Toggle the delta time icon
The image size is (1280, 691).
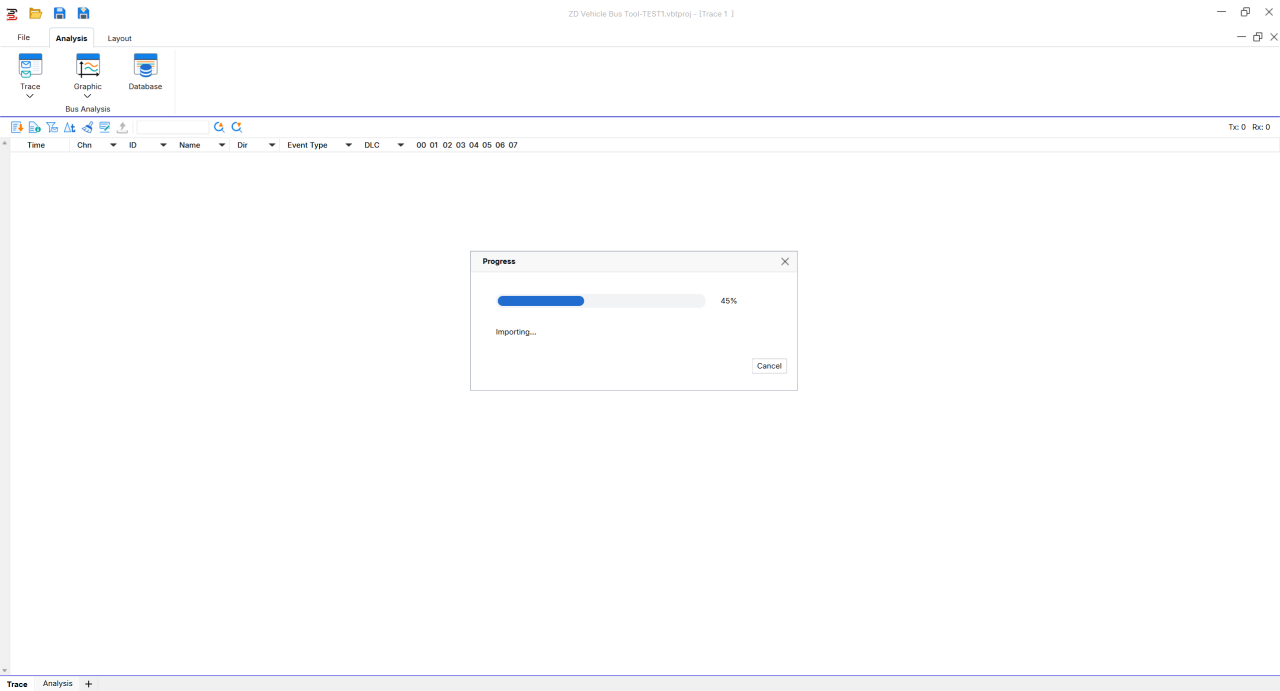pyautogui.click(x=69, y=127)
